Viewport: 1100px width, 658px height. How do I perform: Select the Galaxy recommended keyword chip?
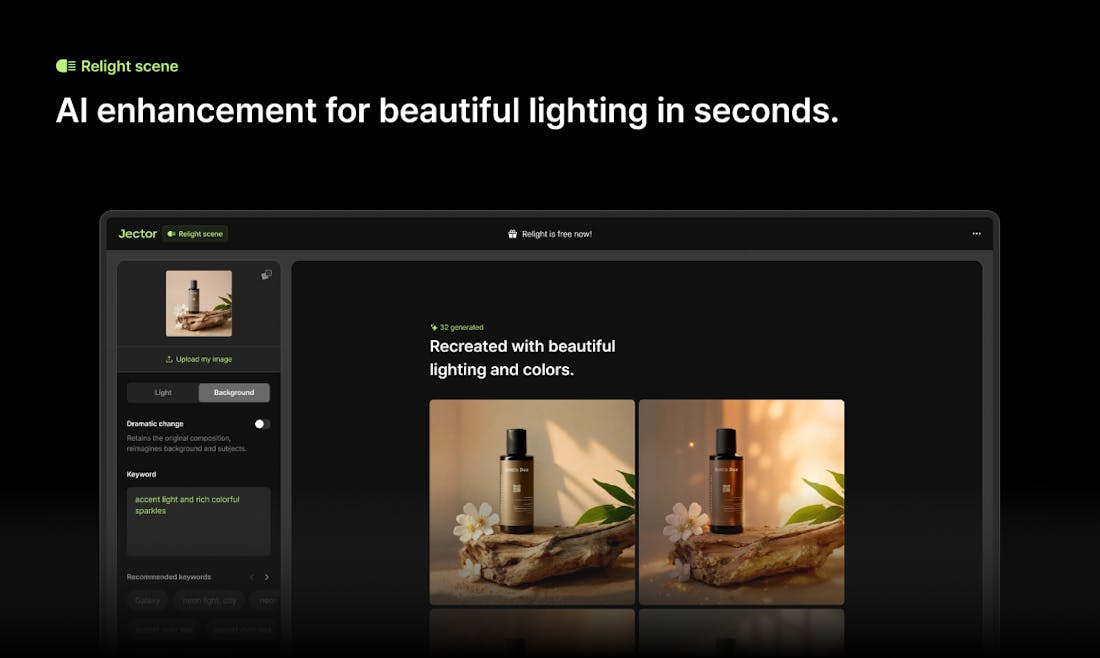pyautogui.click(x=147, y=600)
